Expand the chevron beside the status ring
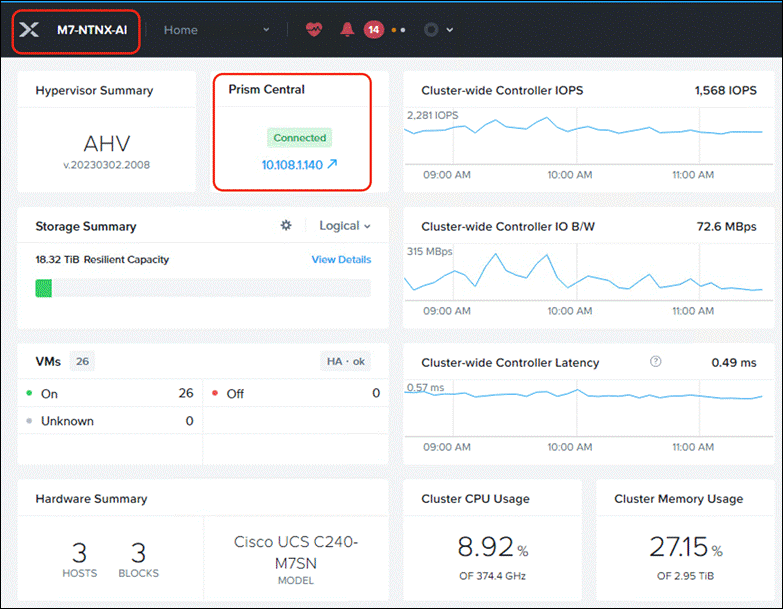The height and width of the screenshot is (609, 783). point(449,30)
